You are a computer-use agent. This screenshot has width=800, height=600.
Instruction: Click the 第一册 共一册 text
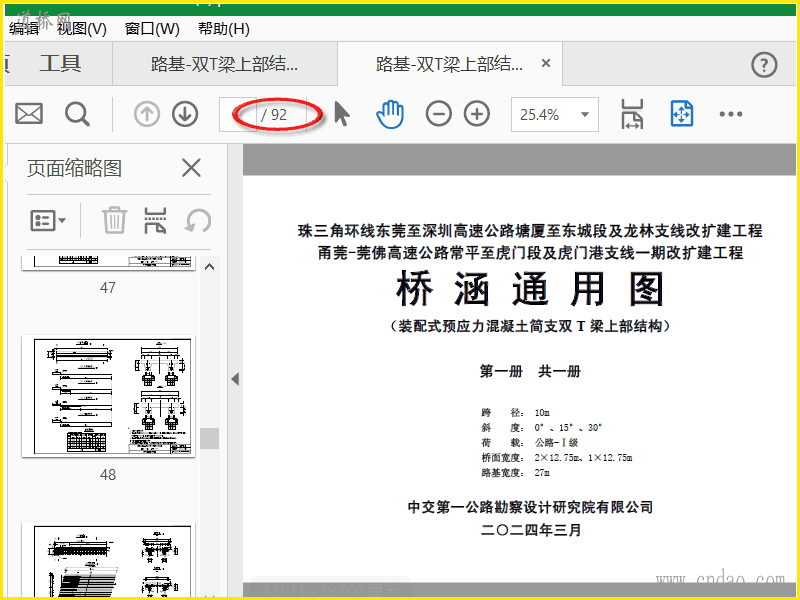tap(530, 371)
